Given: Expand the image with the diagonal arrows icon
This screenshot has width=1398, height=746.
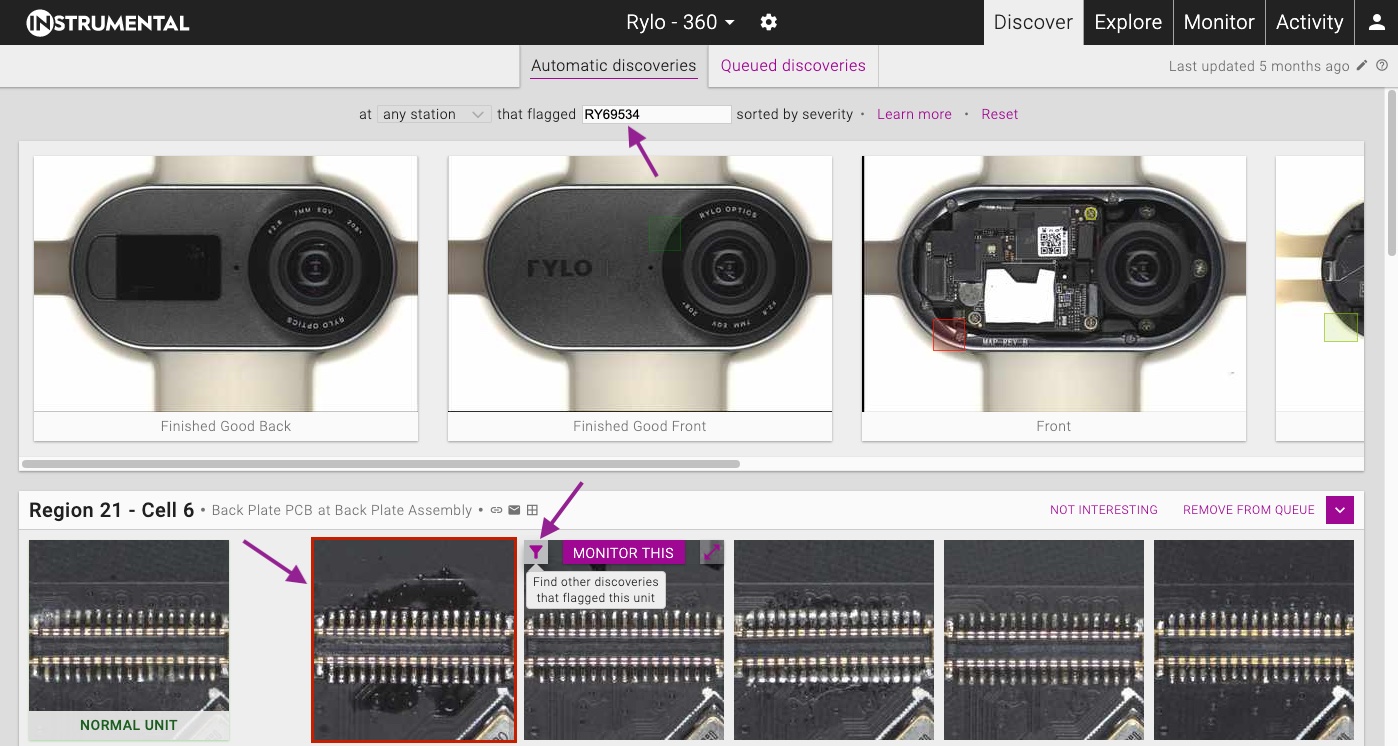Looking at the screenshot, I should tap(711, 552).
